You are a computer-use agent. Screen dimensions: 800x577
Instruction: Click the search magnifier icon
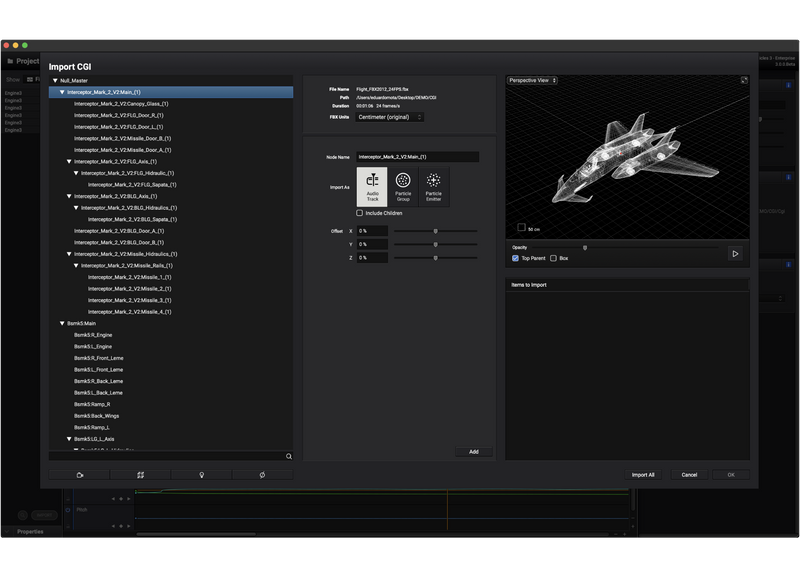pyautogui.click(x=289, y=457)
